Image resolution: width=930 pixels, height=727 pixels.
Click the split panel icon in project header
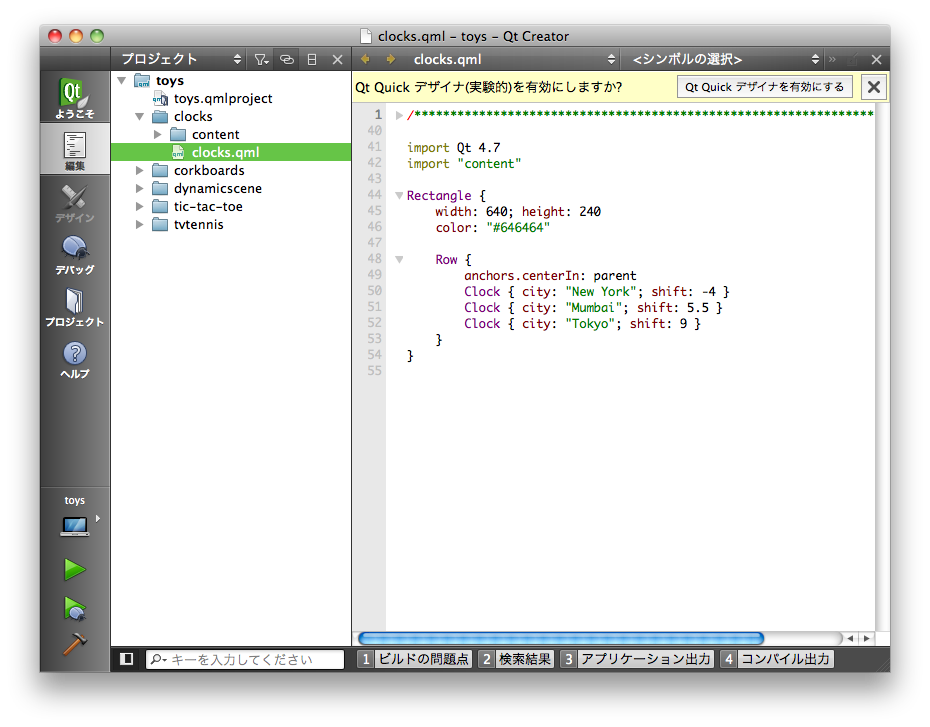[312, 60]
